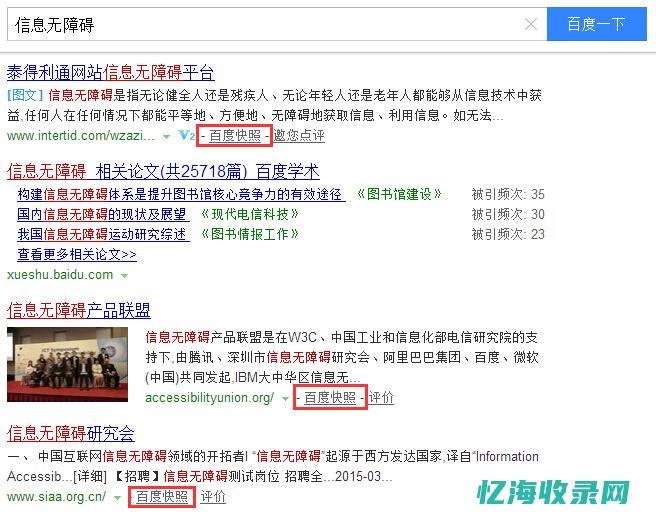
Task: Click 评价 beside the accessibilityunion.org result
Action: point(381,397)
